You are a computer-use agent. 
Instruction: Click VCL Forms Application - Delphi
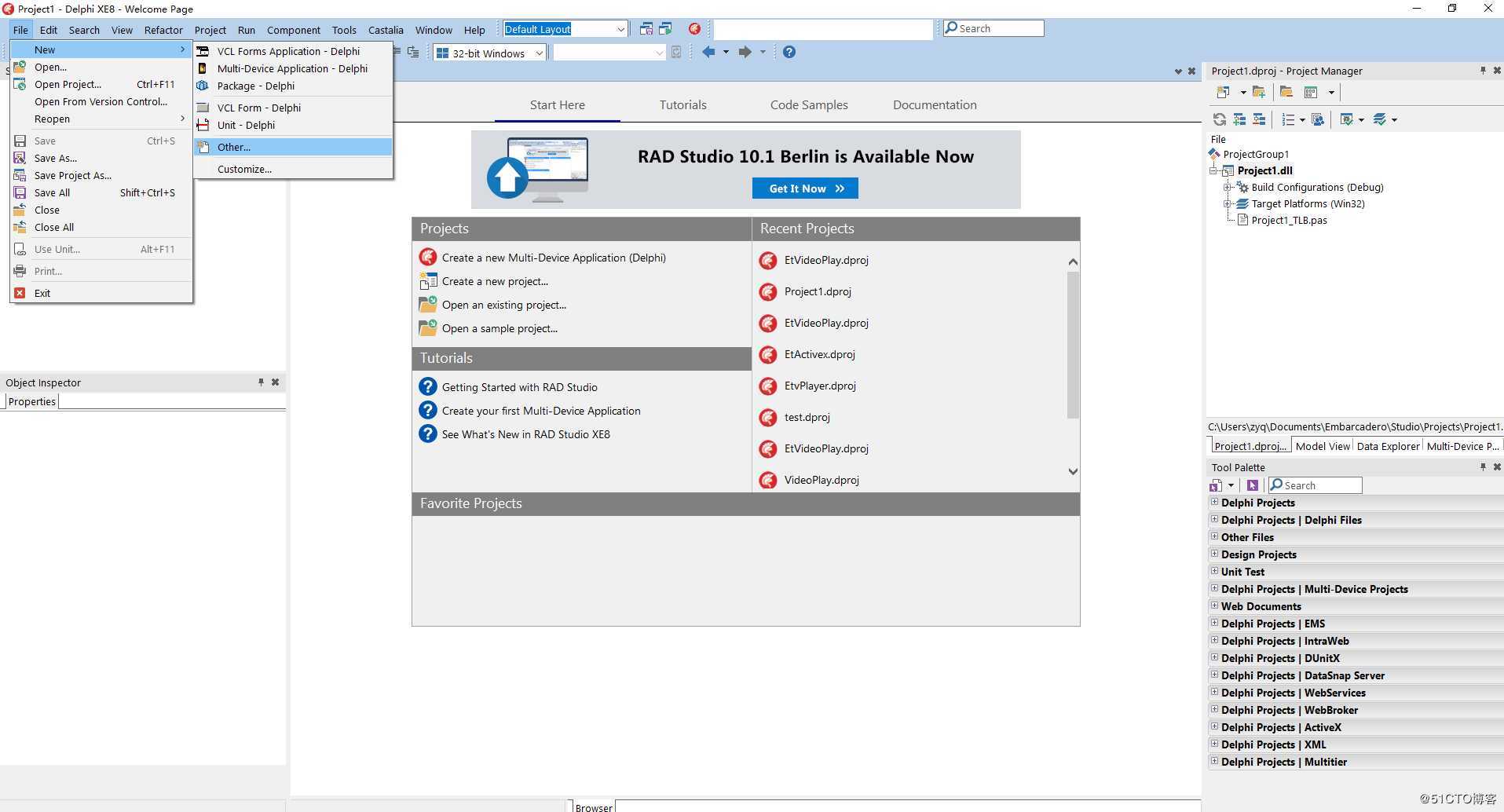pyautogui.click(x=293, y=51)
